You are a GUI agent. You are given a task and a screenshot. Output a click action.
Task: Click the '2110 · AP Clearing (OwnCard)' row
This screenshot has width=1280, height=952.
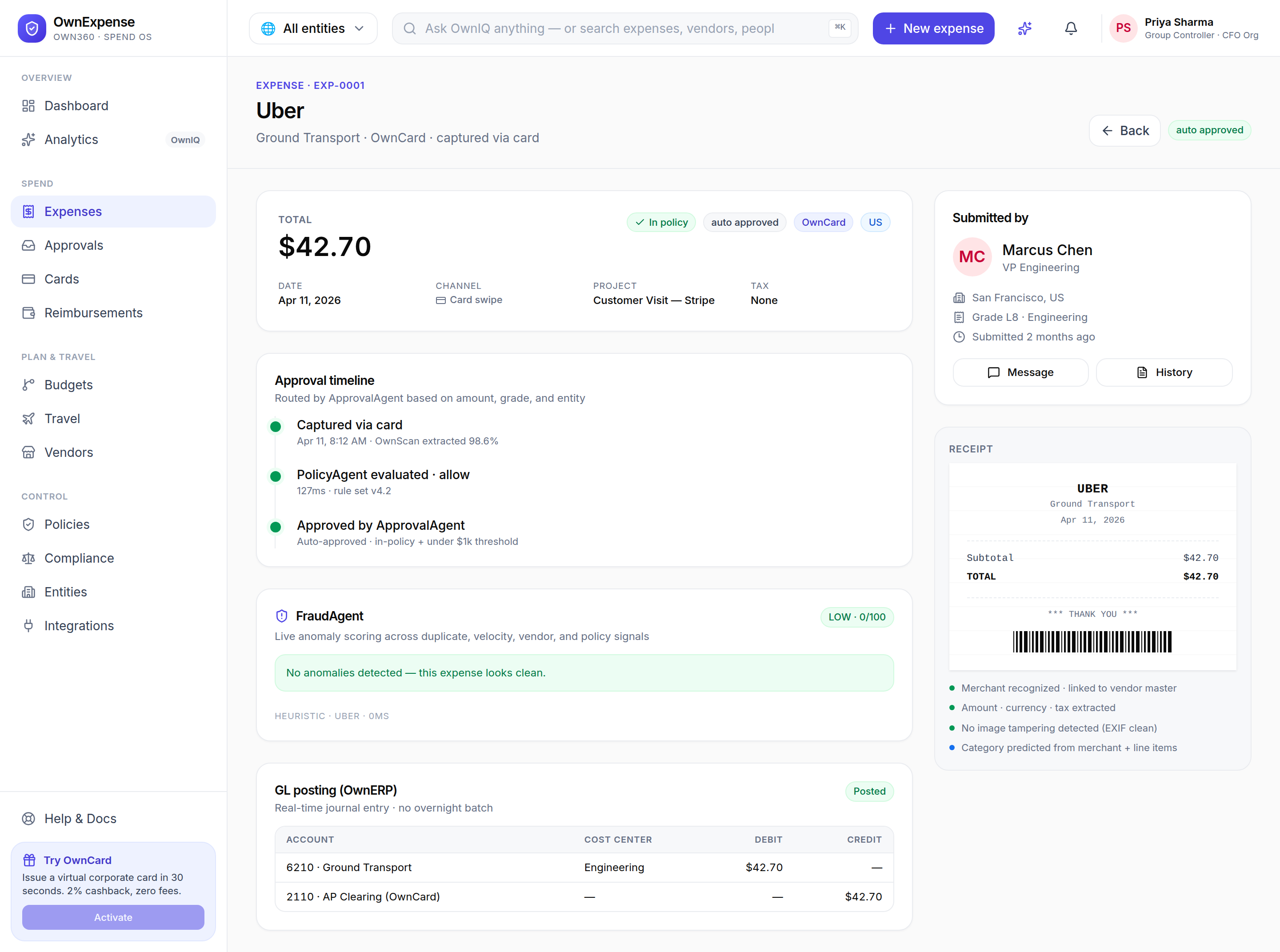pyautogui.click(x=584, y=897)
